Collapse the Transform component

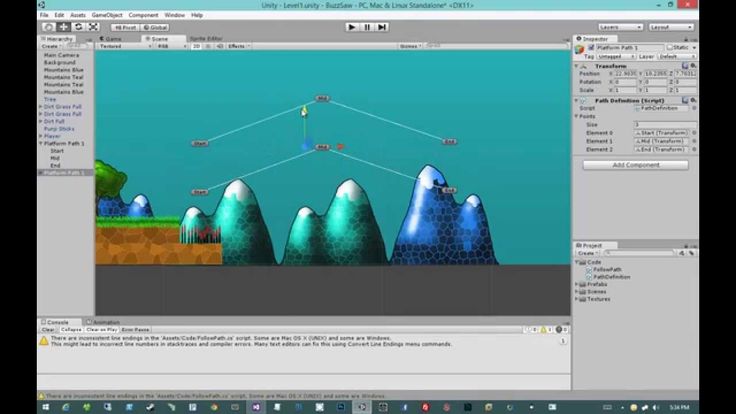click(576, 66)
